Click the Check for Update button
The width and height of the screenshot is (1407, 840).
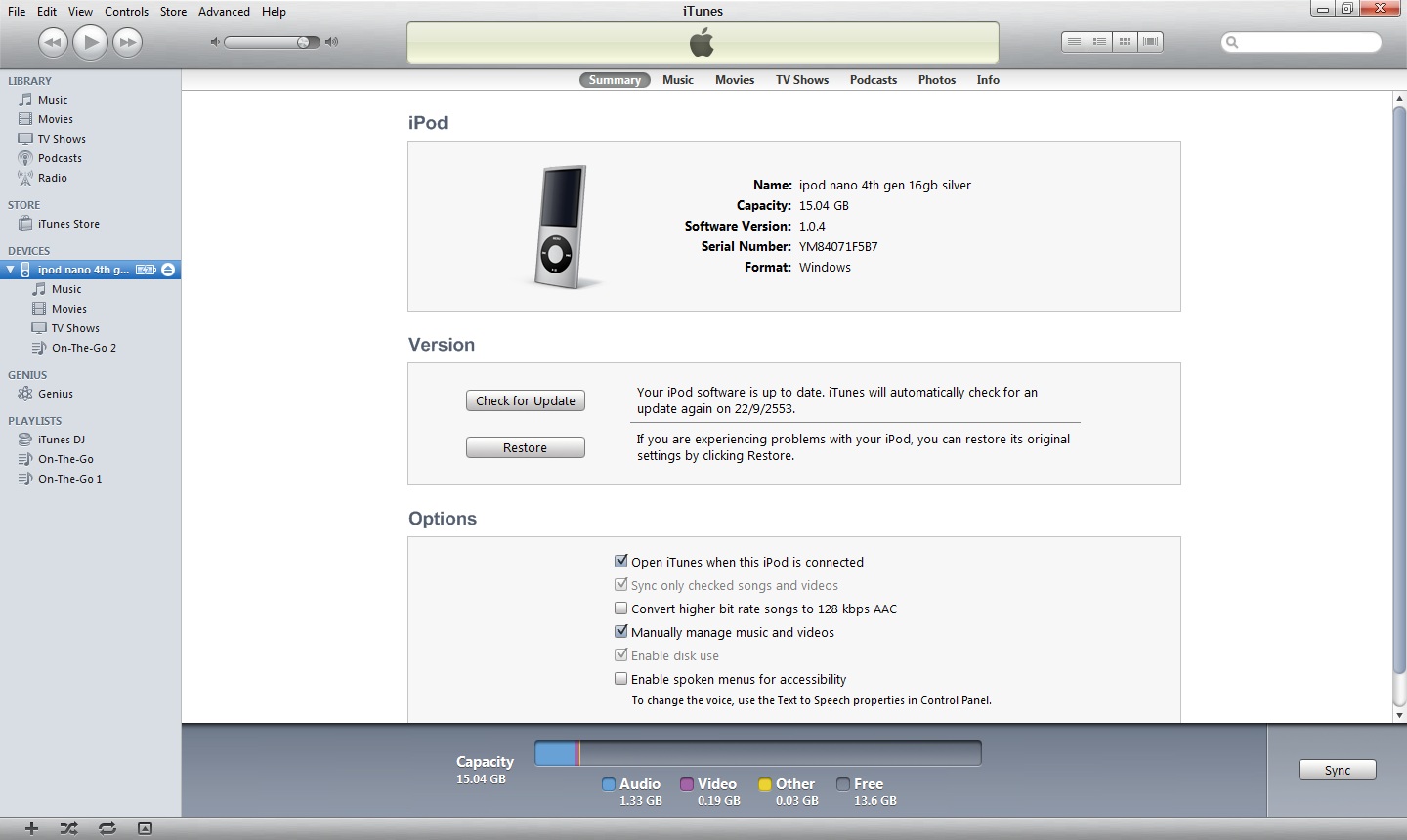(526, 400)
